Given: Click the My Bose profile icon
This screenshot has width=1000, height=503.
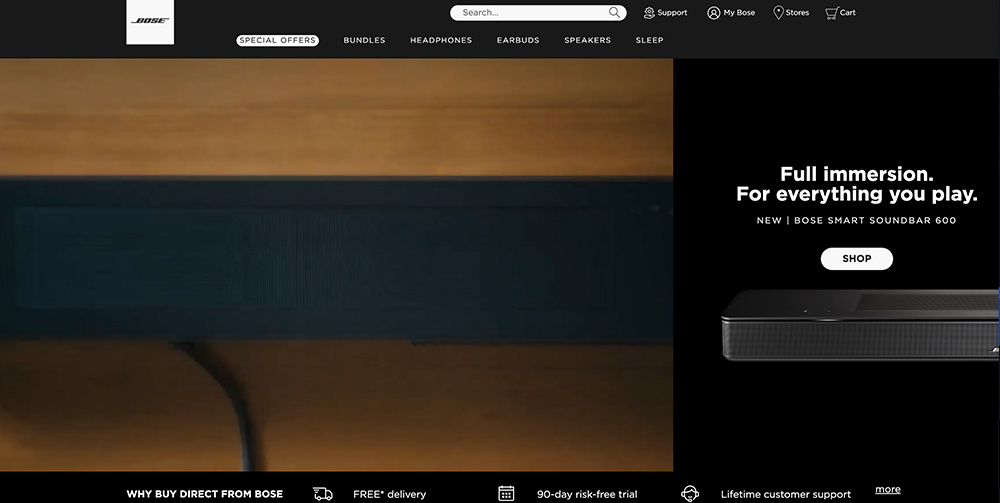Looking at the screenshot, I should click(x=714, y=13).
